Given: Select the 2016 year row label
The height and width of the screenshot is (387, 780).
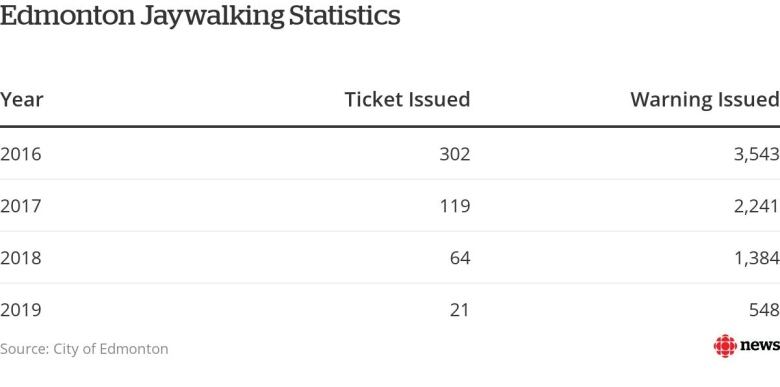Looking at the screenshot, I should click(x=20, y=154).
